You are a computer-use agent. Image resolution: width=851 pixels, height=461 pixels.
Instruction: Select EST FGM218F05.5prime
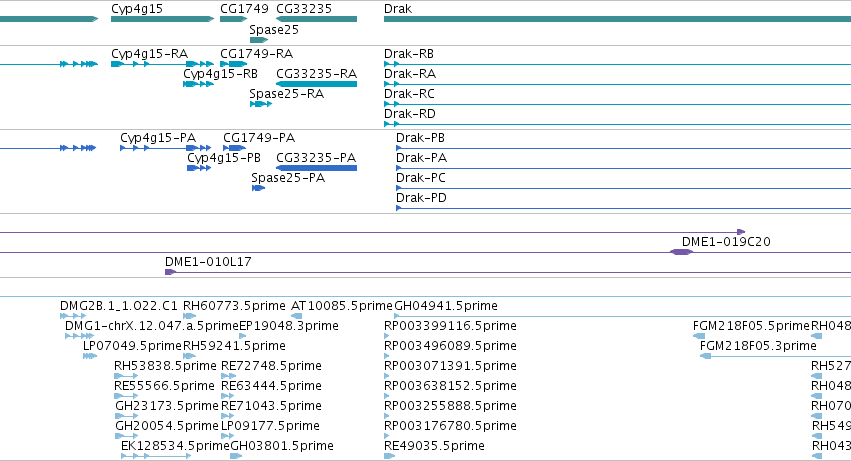[751, 326]
